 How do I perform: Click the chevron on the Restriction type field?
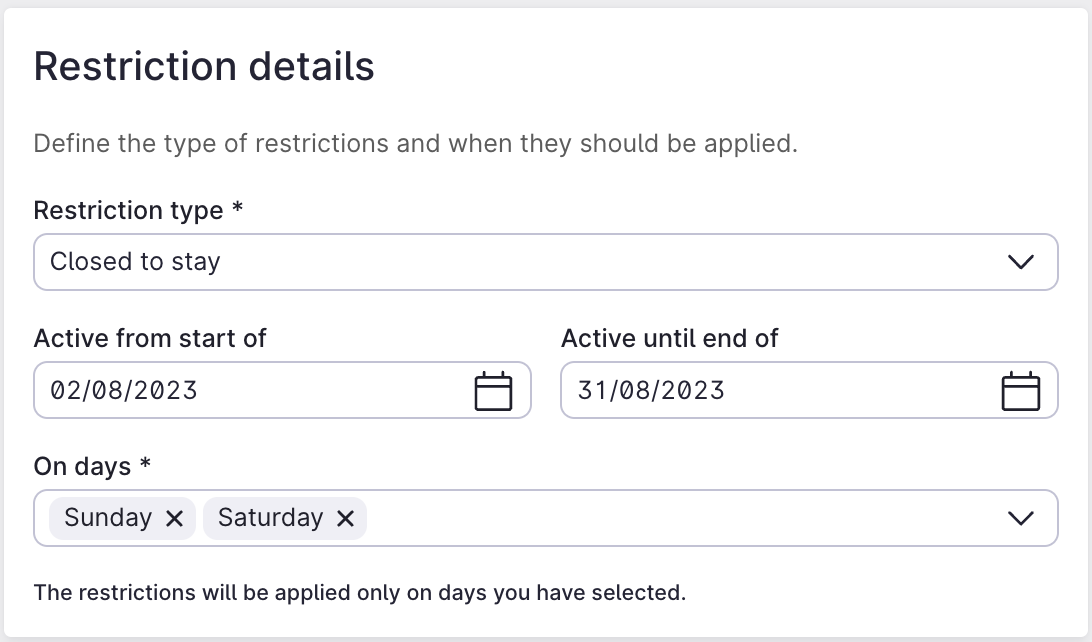click(1021, 262)
